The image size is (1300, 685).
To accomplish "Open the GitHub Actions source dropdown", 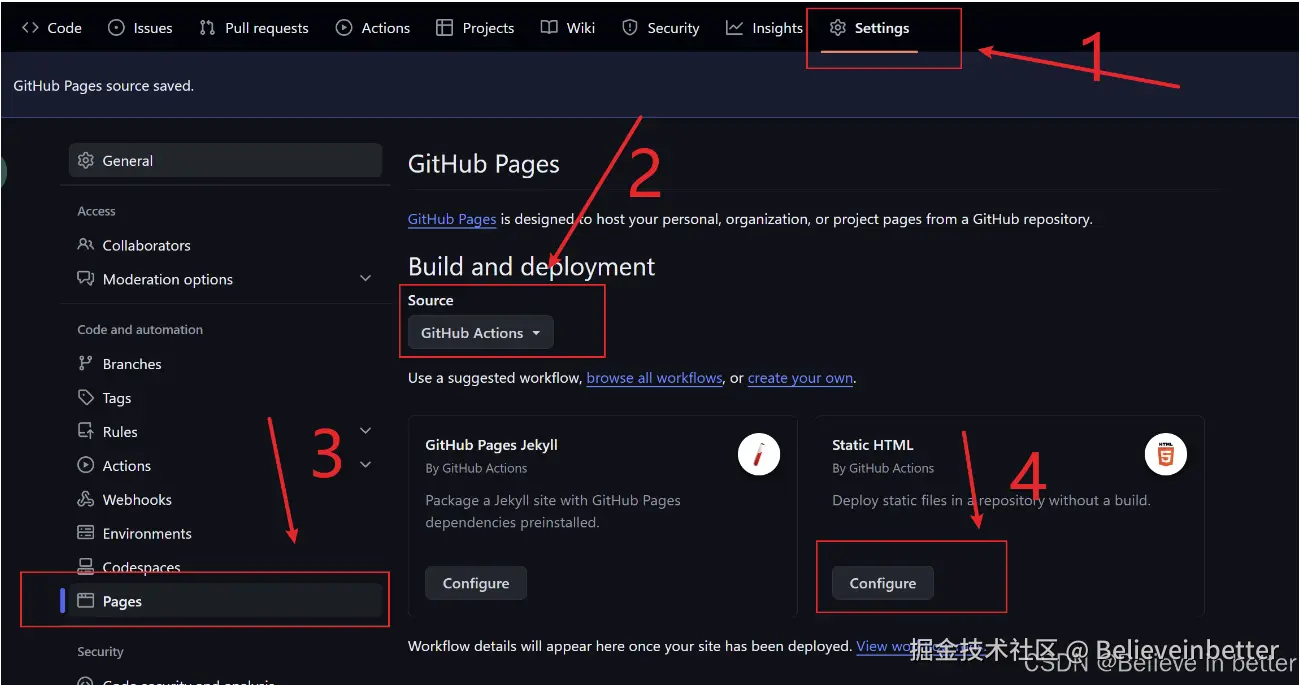I will point(481,333).
